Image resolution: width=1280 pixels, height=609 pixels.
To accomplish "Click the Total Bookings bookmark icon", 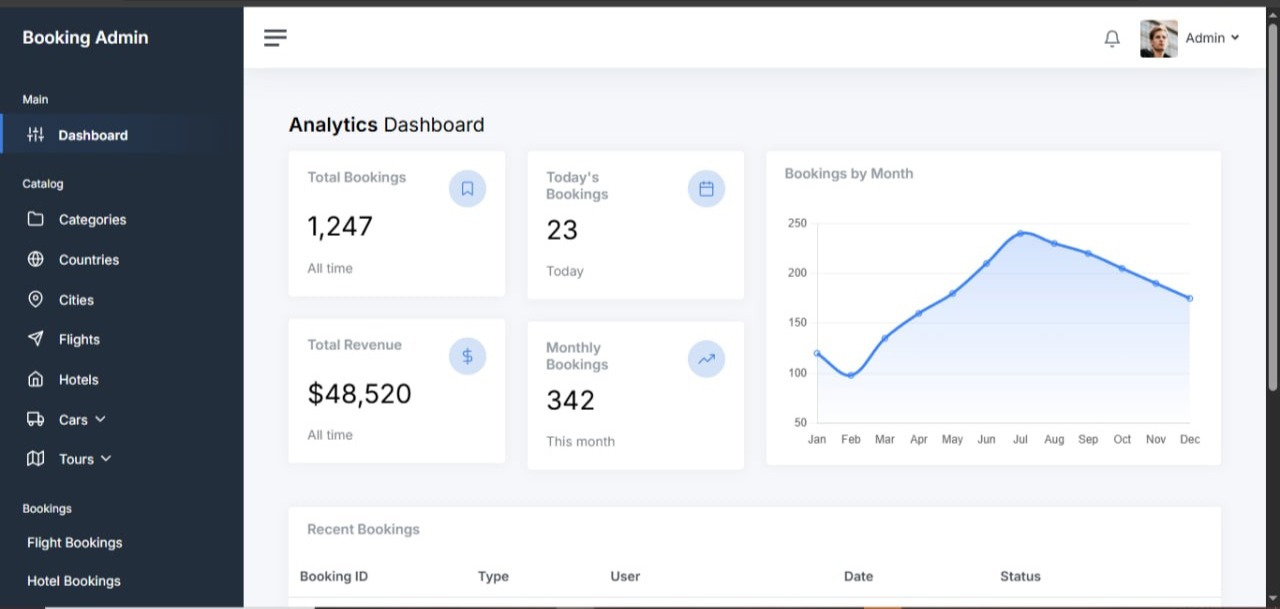I will point(467,188).
